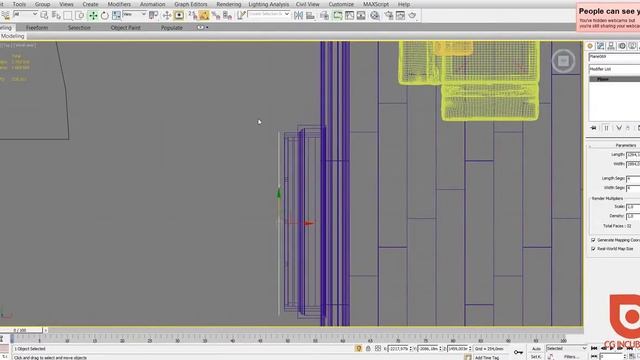640x360 pixels.
Task: Open the Named Selection Sets dropdown
Action: [x=269, y=14]
